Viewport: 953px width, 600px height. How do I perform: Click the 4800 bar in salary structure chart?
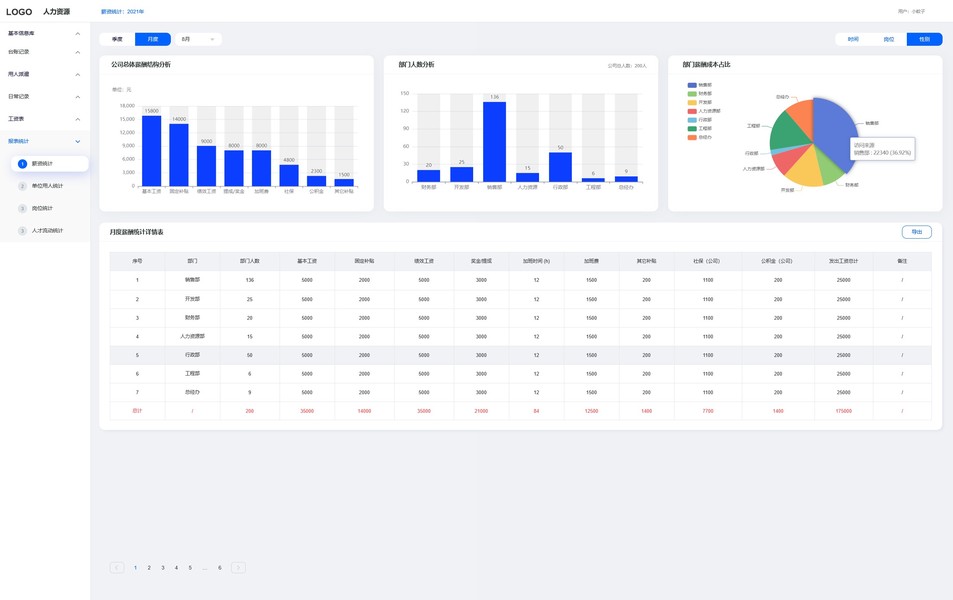point(289,175)
